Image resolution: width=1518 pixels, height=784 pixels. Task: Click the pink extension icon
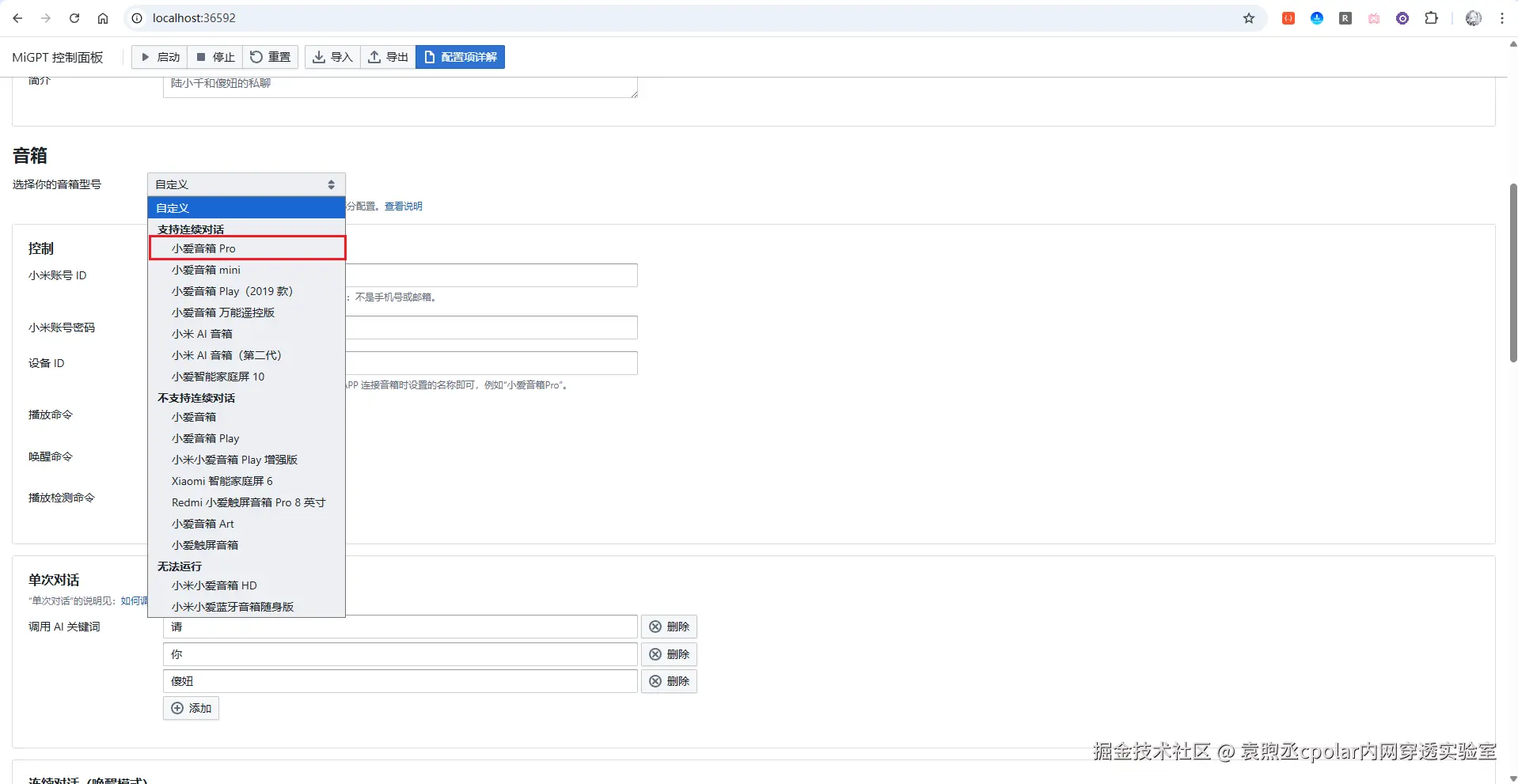(1374, 18)
